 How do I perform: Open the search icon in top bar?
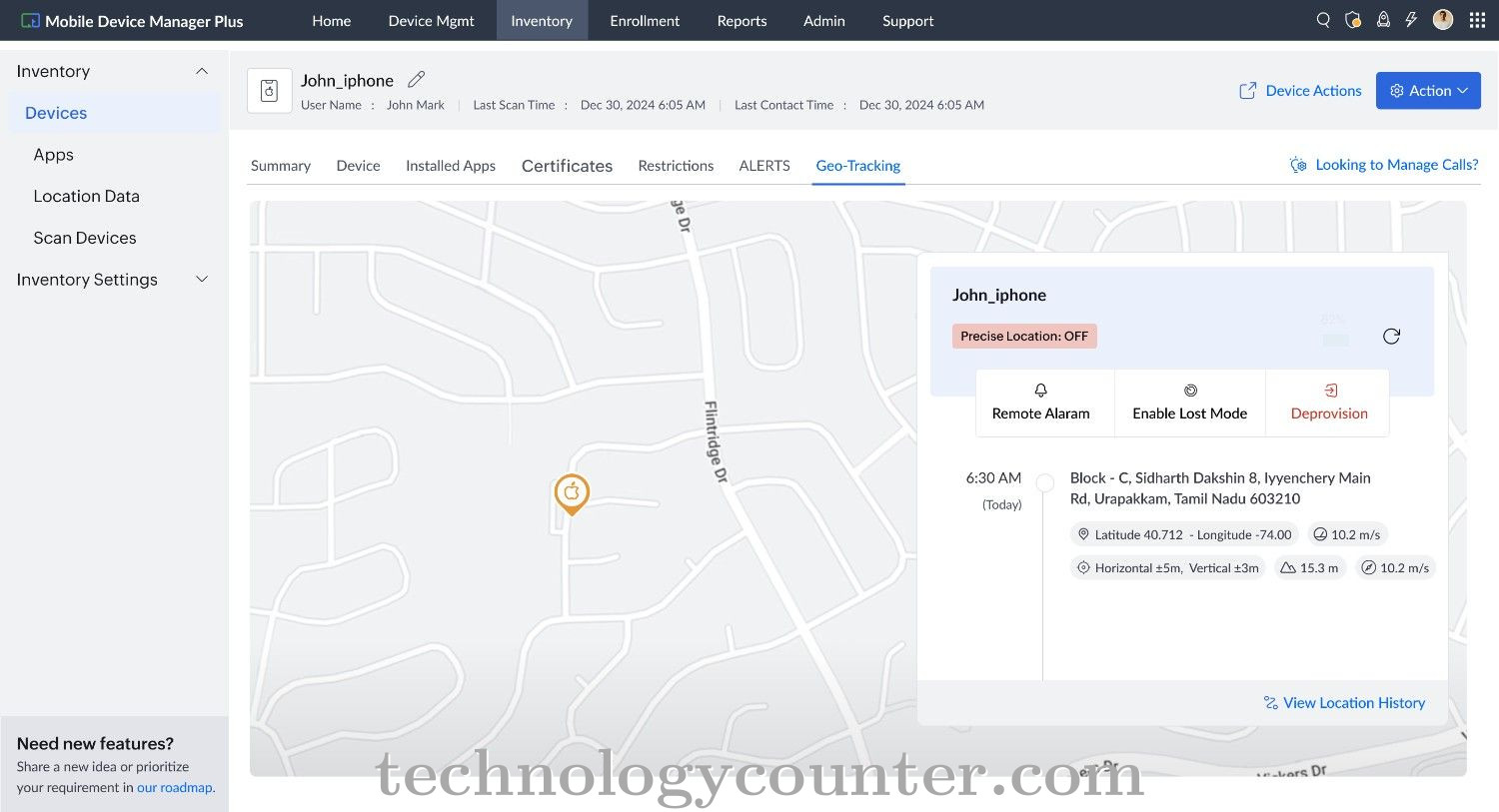click(x=1323, y=20)
